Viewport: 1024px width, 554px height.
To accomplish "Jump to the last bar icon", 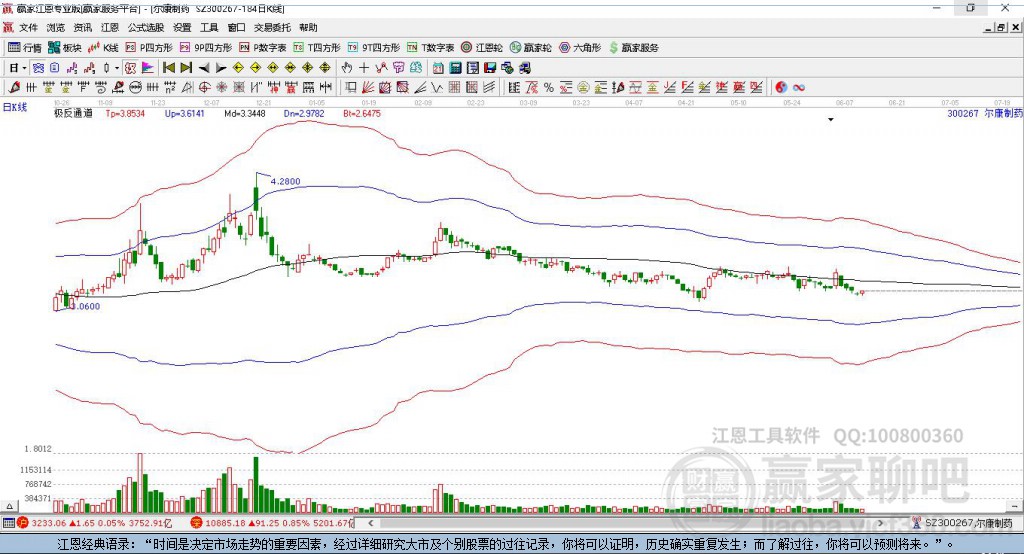I will 186,68.
